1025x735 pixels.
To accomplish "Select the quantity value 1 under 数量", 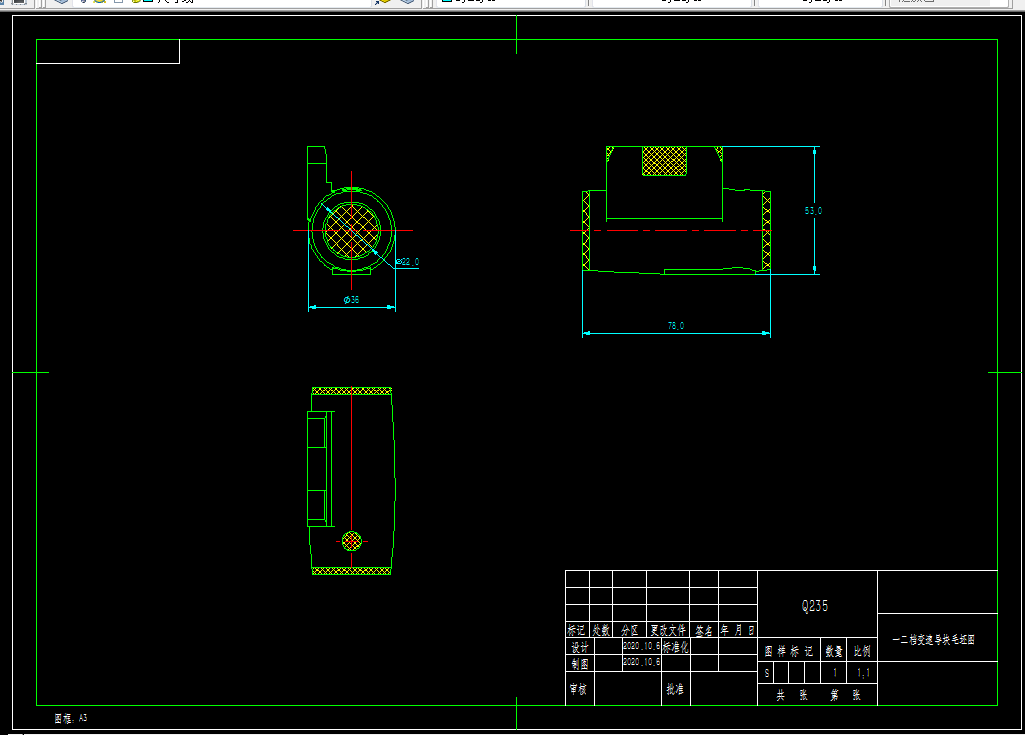I will coord(835,673).
